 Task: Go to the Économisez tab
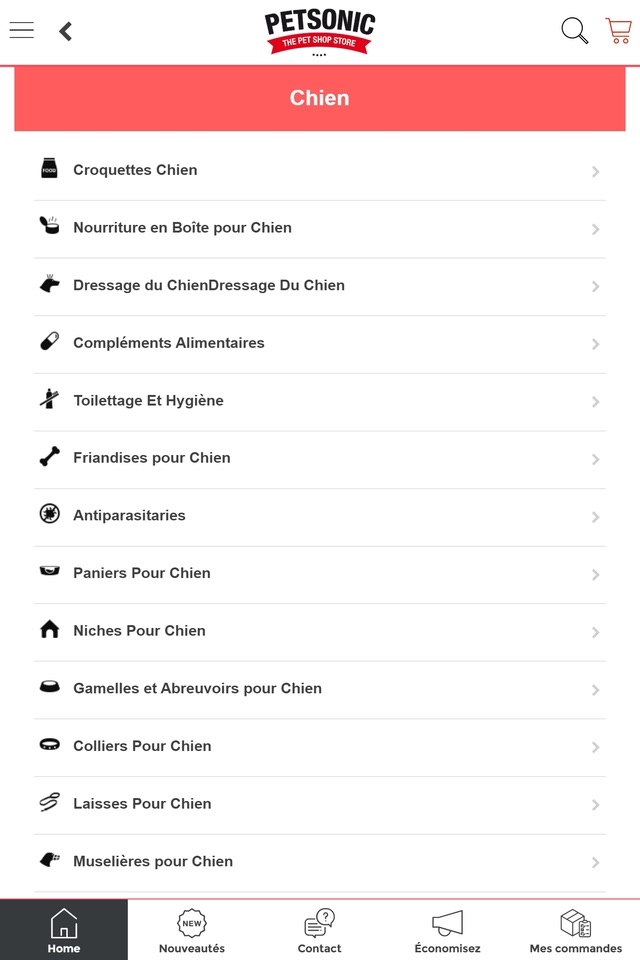point(447,931)
